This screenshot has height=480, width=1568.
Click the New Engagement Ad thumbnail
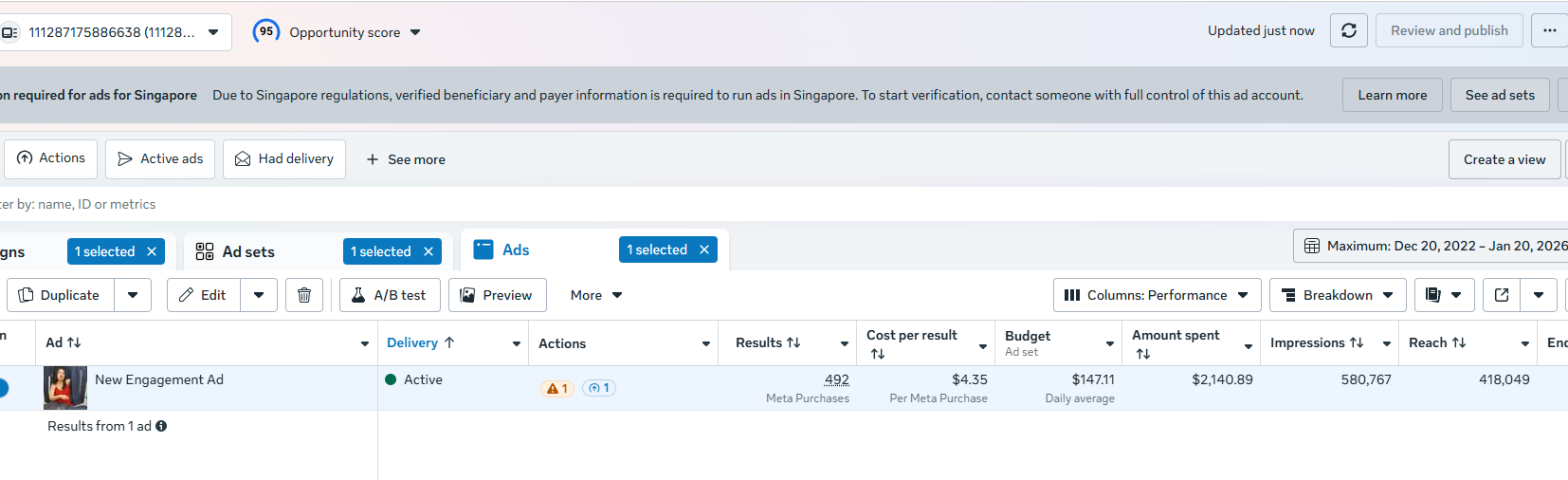click(x=65, y=388)
